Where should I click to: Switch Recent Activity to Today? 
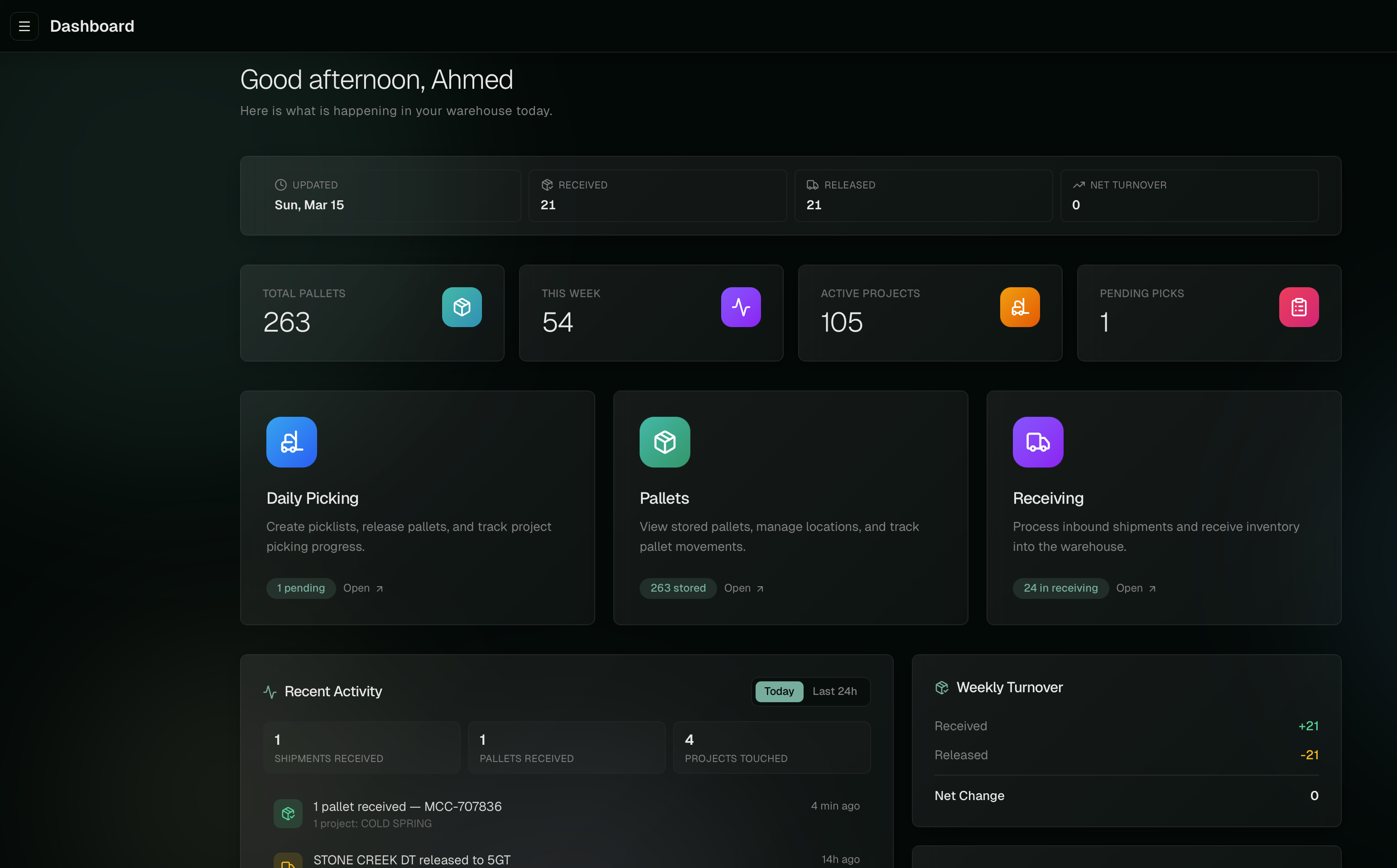(778, 691)
